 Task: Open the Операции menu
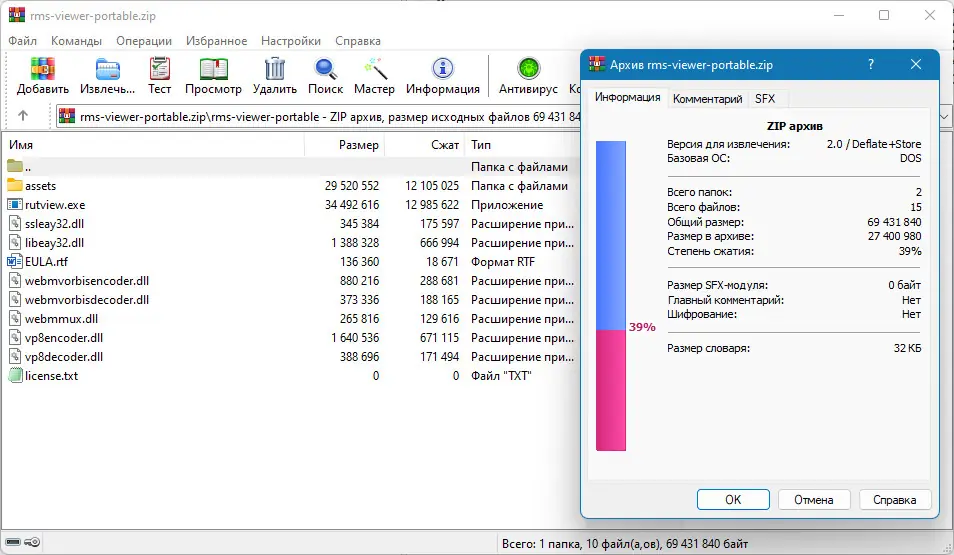coord(144,41)
